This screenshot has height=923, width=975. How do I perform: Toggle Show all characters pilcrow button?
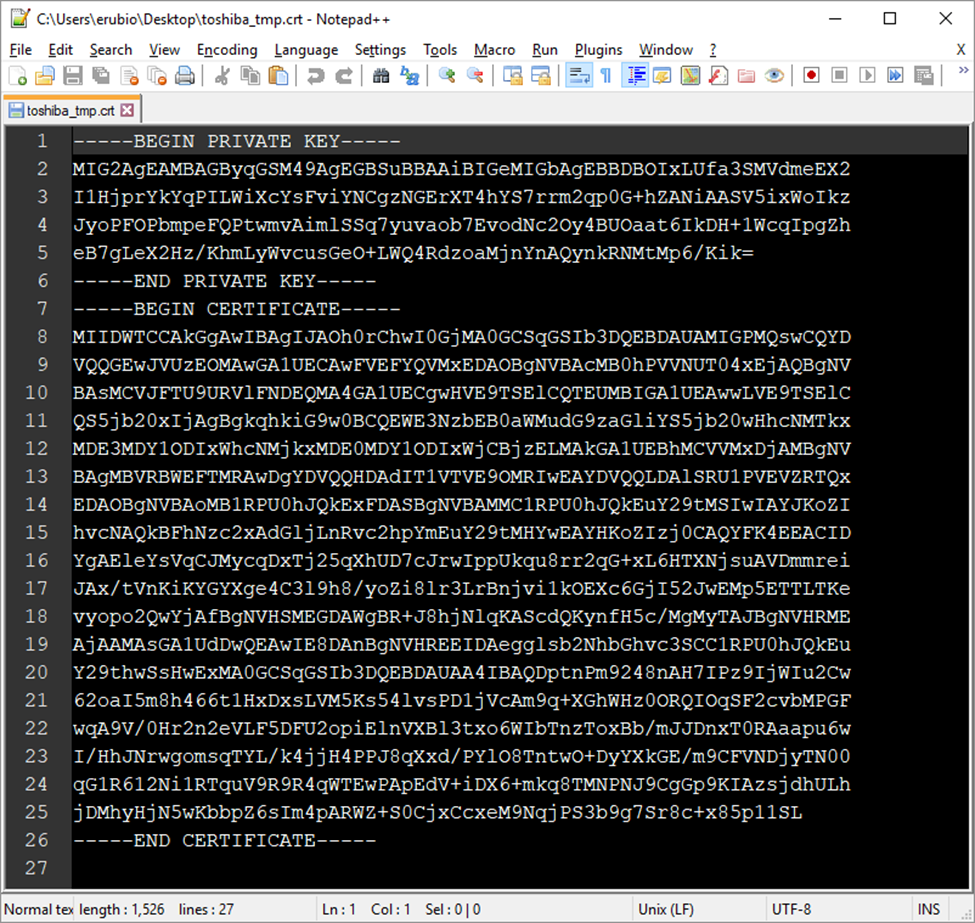pos(606,76)
